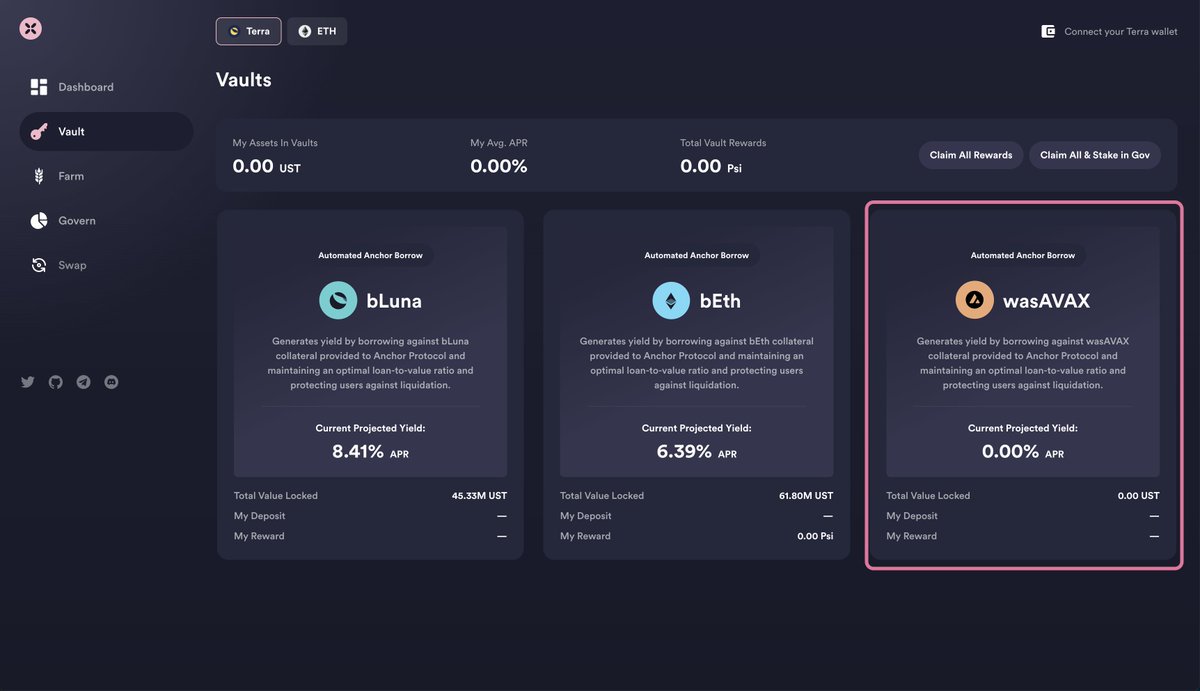The width and height of the screenshot is (1200, 691).
Task: Click the bEth Automated Anchor Borrow badge
Action: coord(696,255)
